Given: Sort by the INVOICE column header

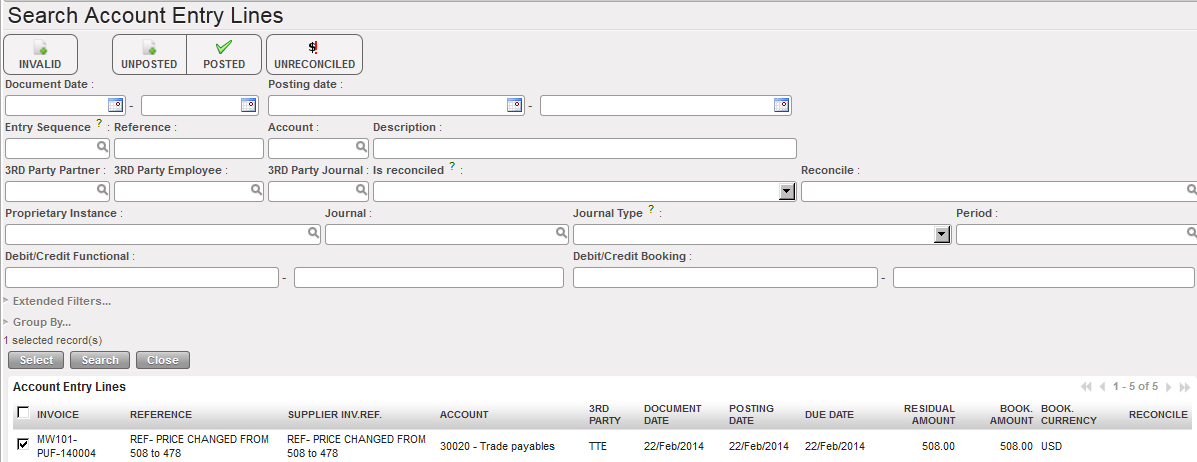Looking at the screenshot, I should pos(58,415).
